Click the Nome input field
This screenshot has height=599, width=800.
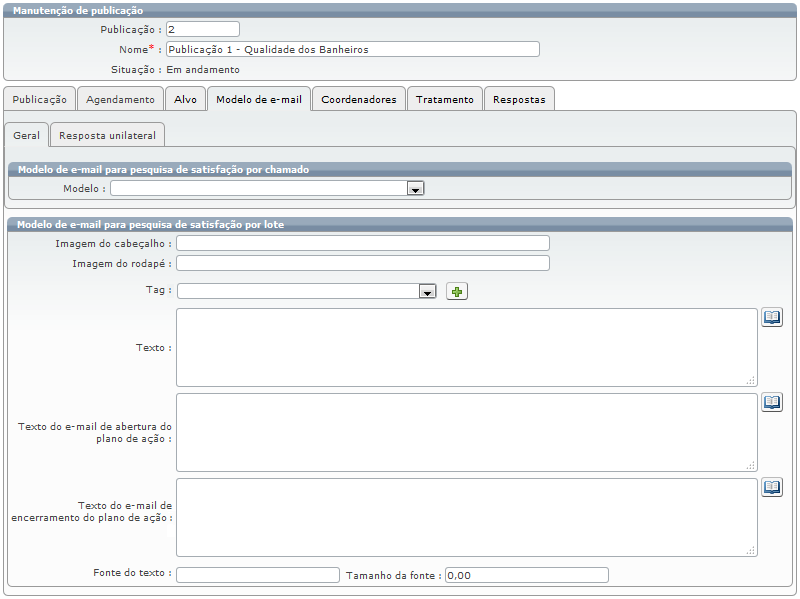click(x=352, y=49)
